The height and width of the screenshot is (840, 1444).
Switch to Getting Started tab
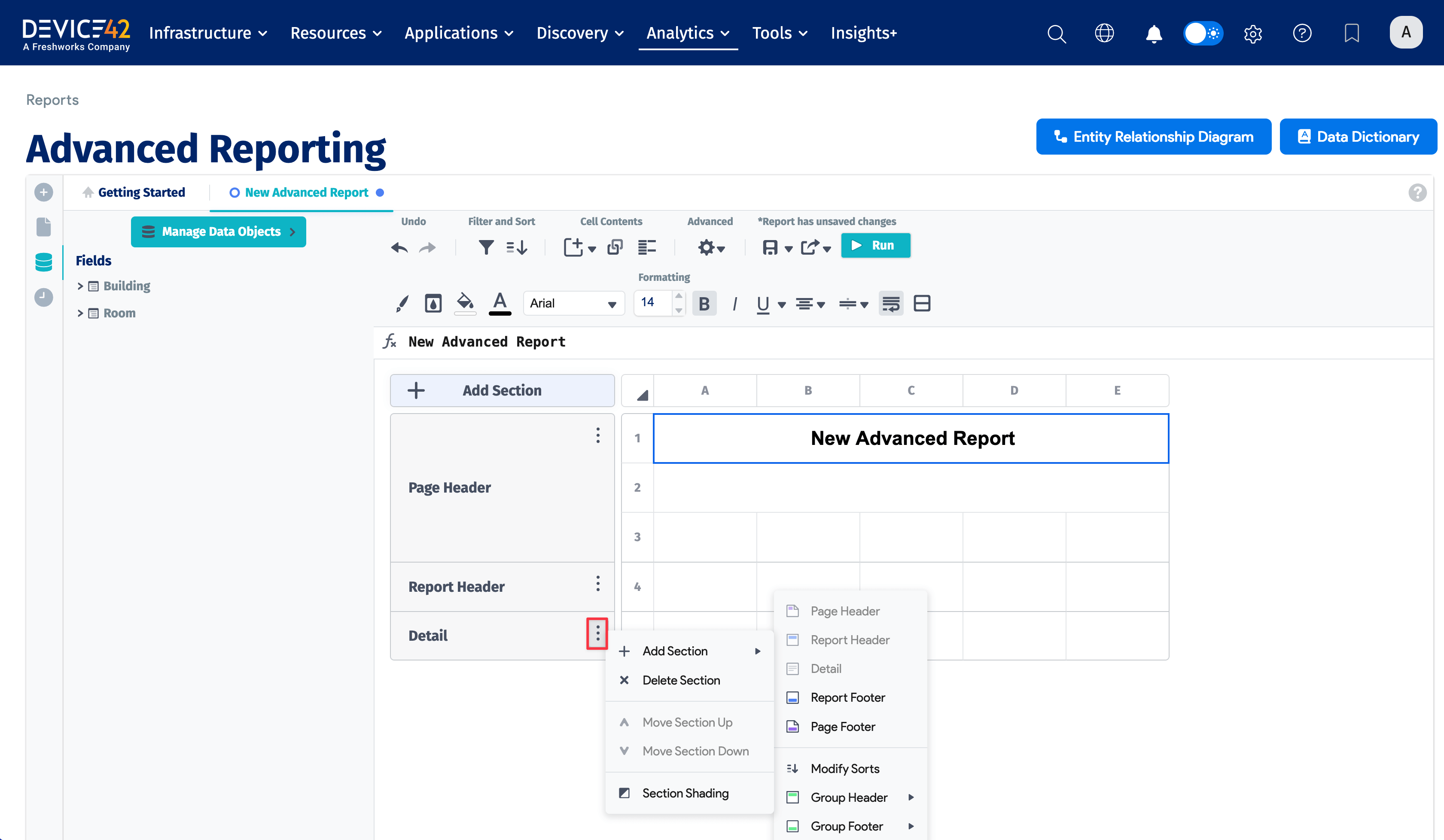[x=133, y=192]
